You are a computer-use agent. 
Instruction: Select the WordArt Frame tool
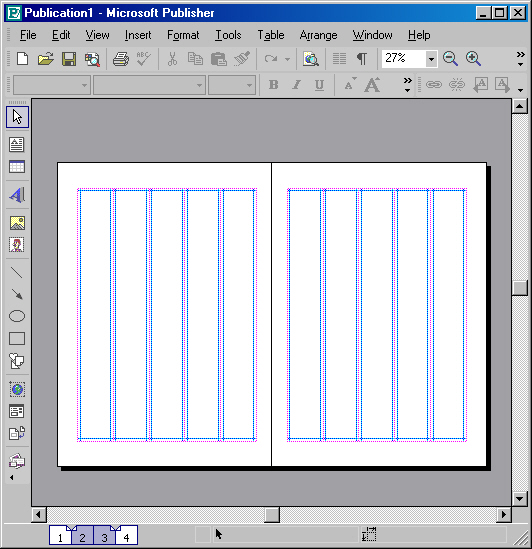pos(17,195)
